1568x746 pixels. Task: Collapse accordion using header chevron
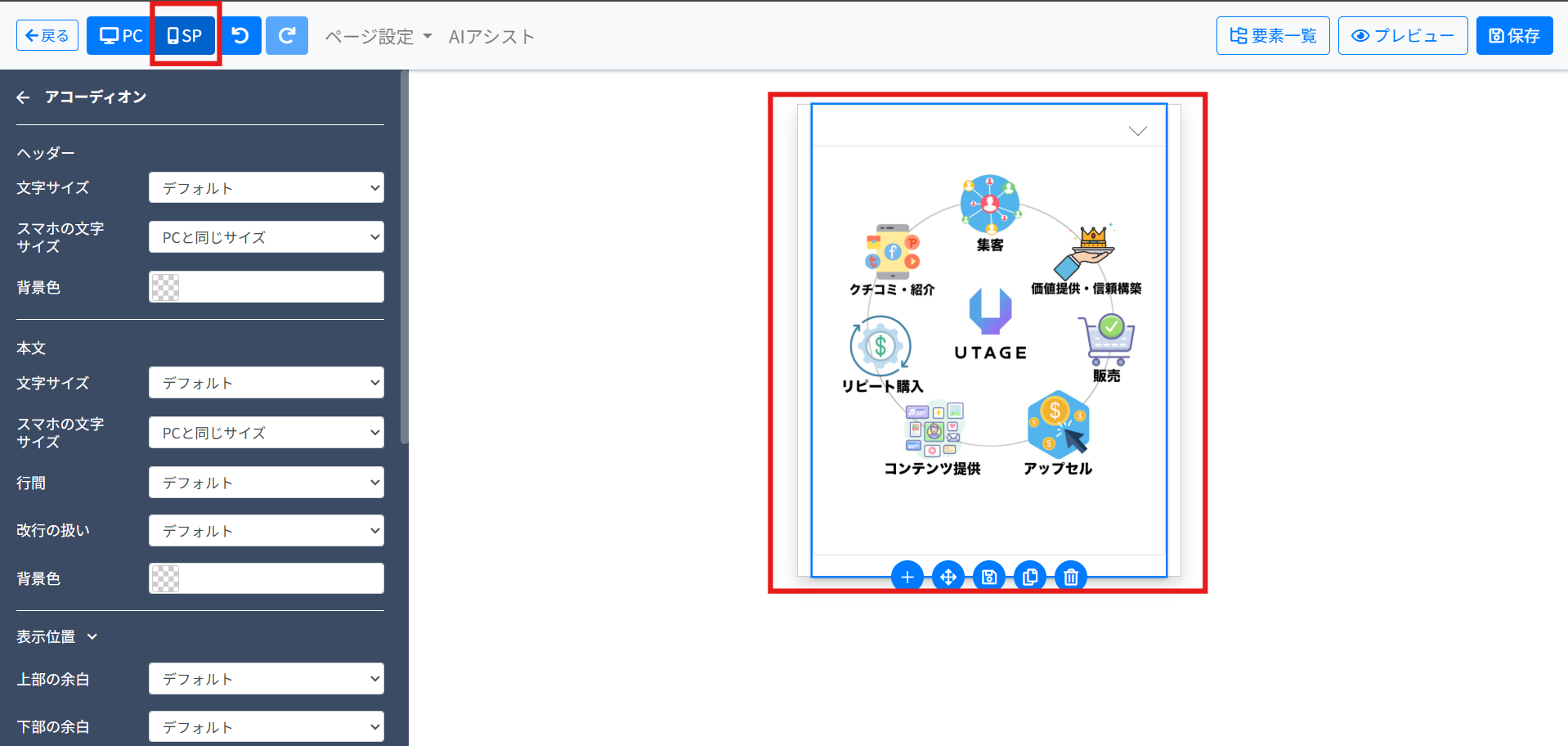pos(1138,131)
